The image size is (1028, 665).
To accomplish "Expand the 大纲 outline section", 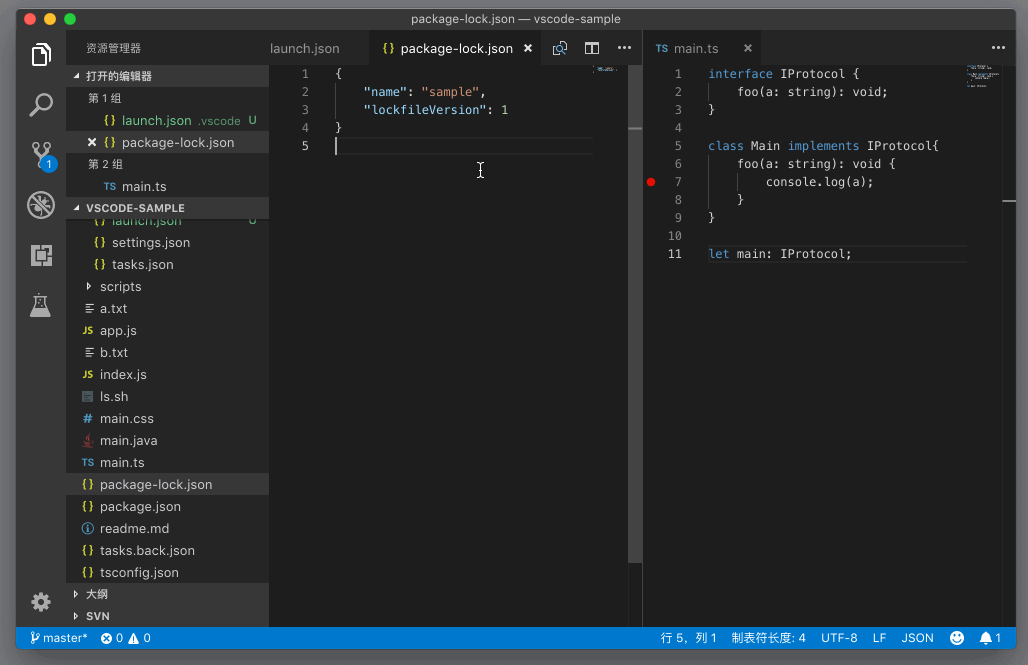I will click(x=97, y=594).
